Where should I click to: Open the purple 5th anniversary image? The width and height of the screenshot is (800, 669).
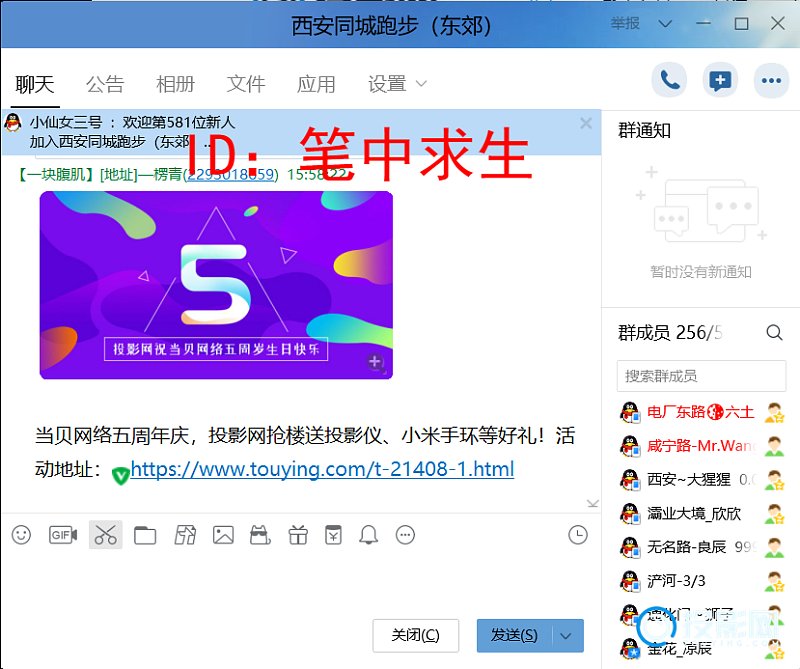point(216,285)
